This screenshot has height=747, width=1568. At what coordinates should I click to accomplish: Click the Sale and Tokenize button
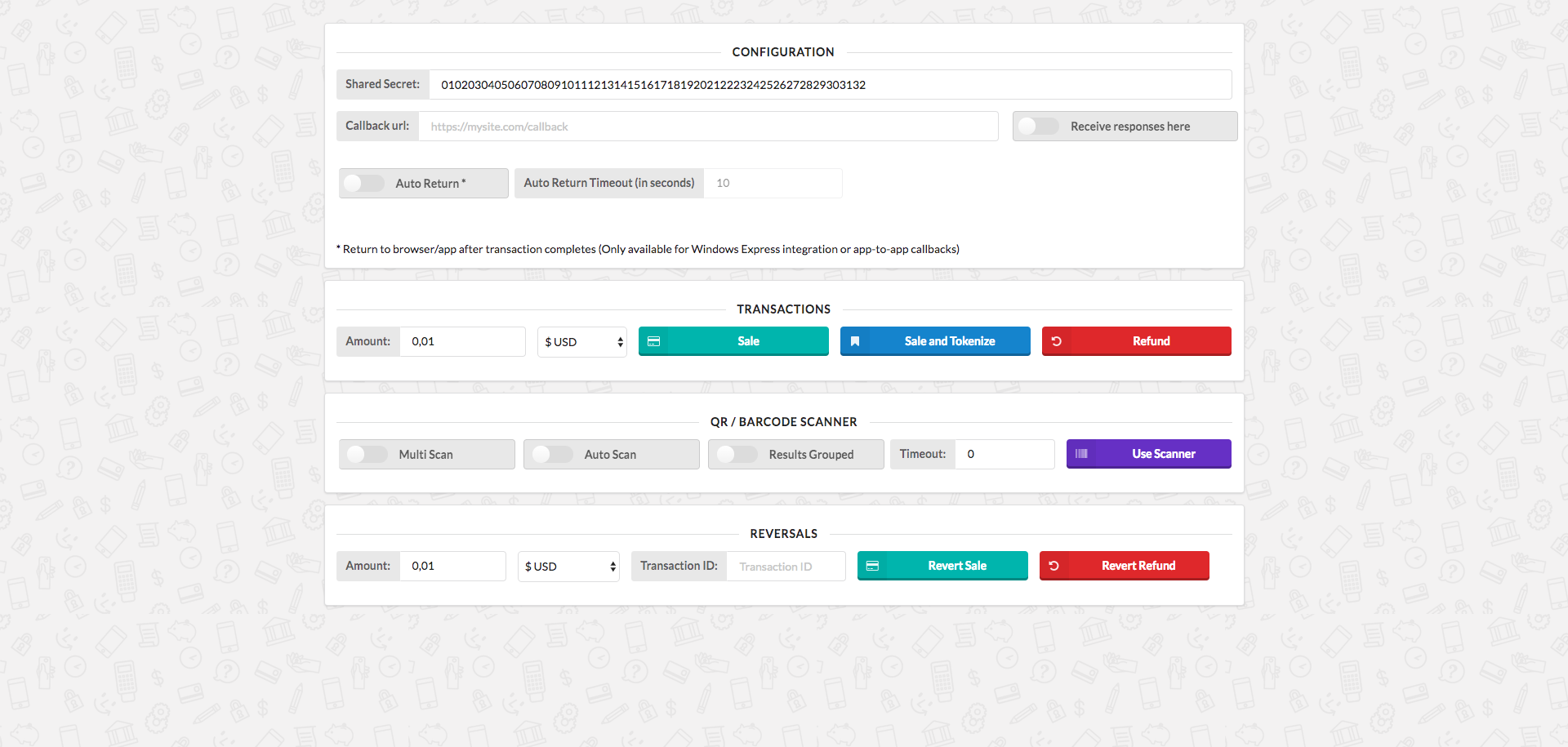click(x=935, y=341)
